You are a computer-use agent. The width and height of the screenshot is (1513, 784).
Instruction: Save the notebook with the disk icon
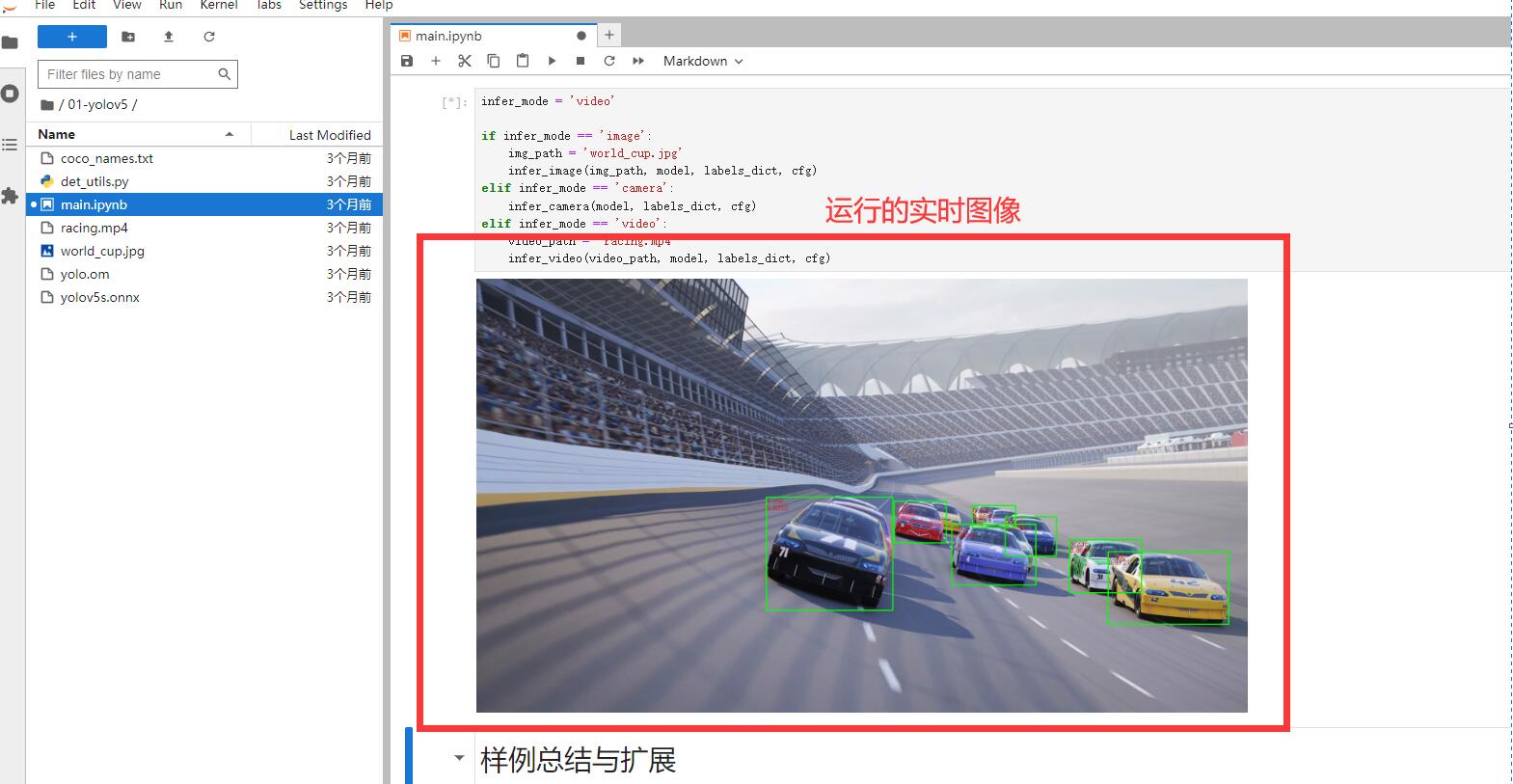pyautogui.click(x=407, y=61)
